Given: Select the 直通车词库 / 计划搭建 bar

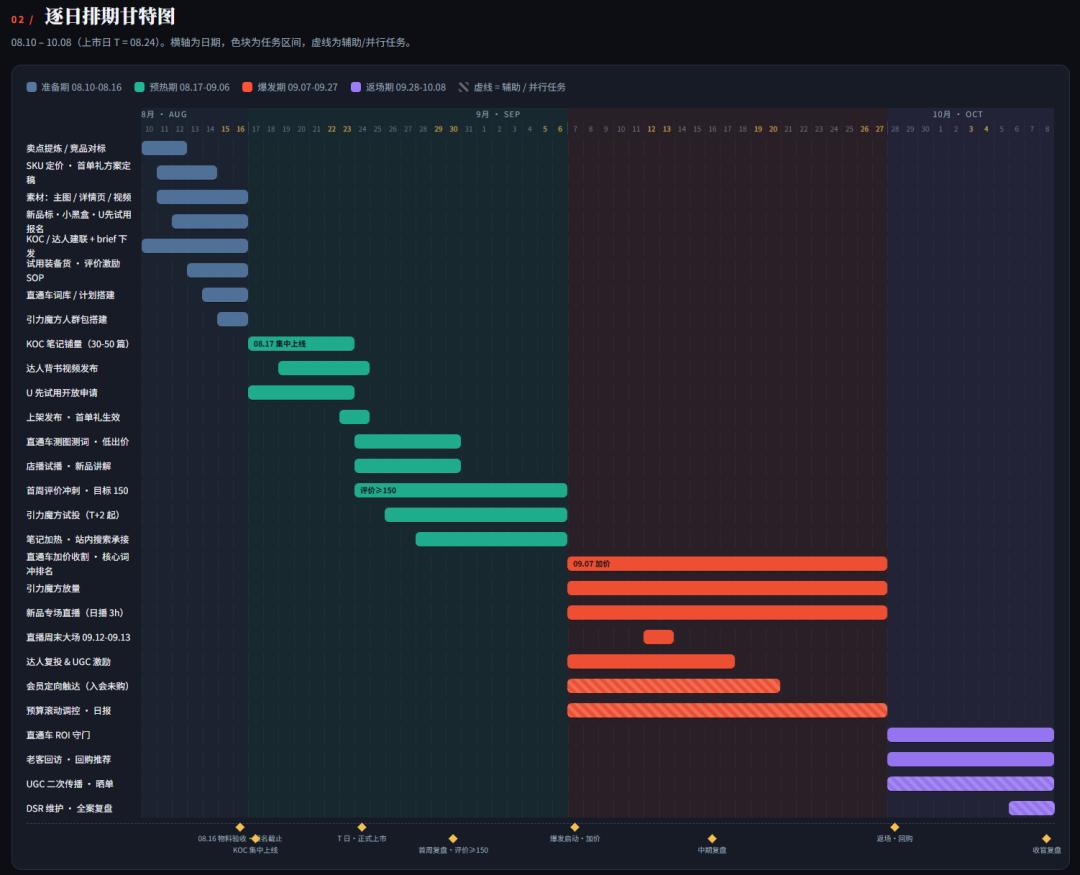Looking at the screenshot, I should click(225, 295).
